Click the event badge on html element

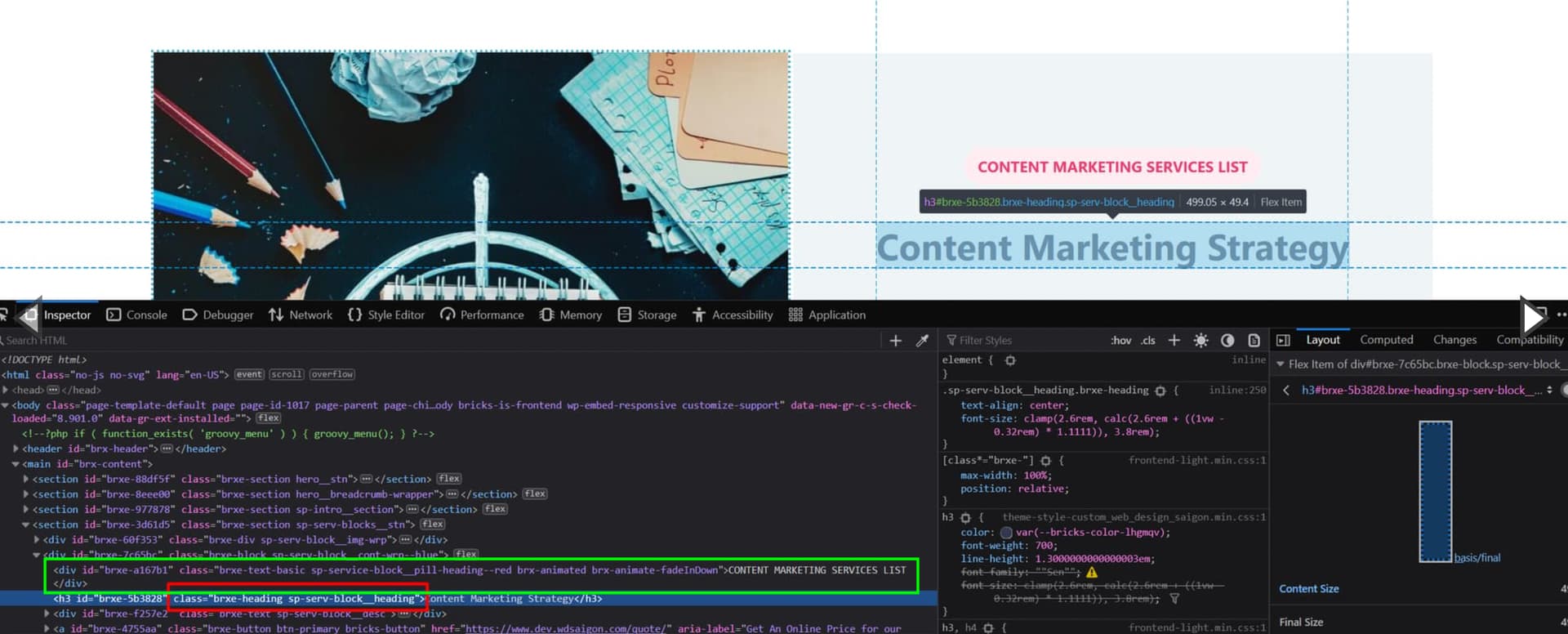coord(249,375)
